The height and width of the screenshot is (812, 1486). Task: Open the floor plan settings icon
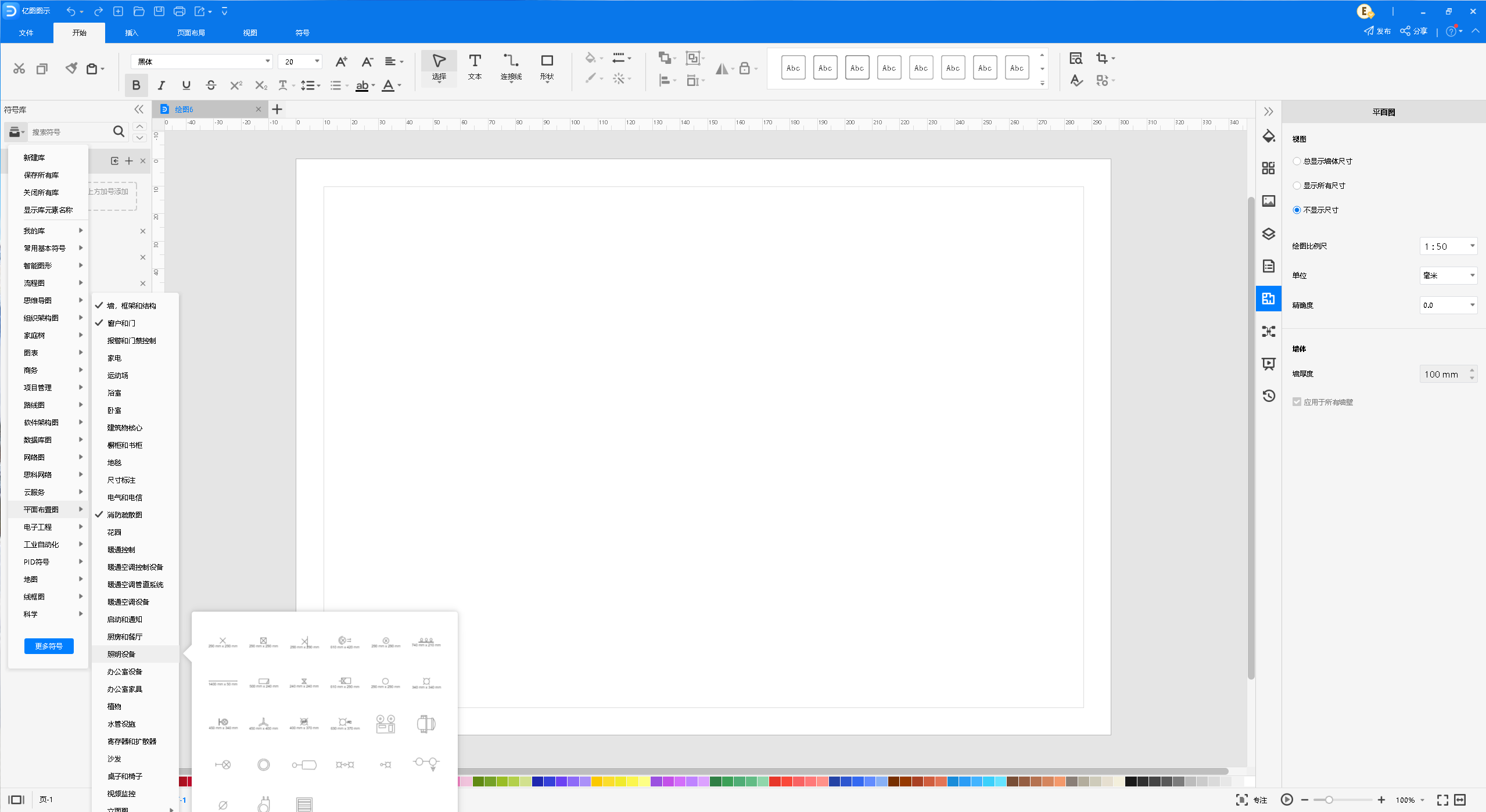[x=1268, y=299]
